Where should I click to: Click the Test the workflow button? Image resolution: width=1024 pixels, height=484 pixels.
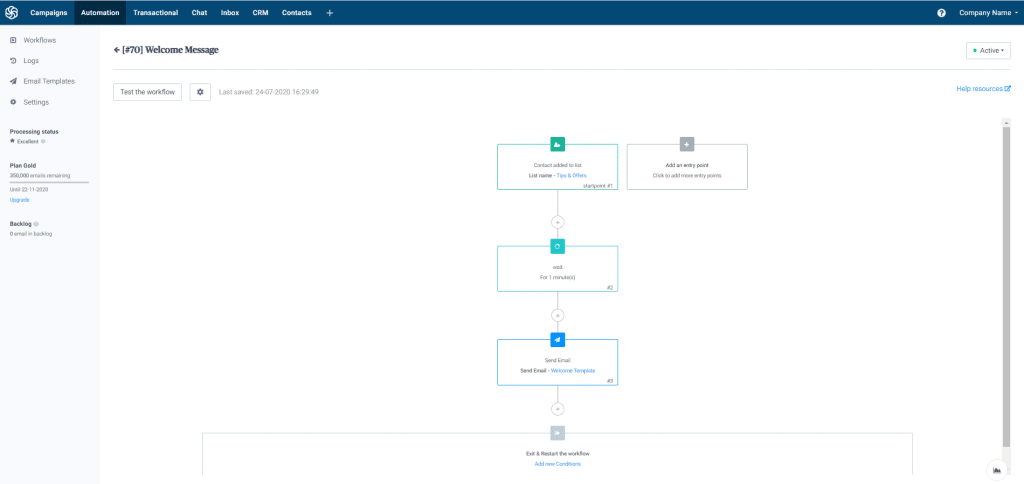point(147,92)
